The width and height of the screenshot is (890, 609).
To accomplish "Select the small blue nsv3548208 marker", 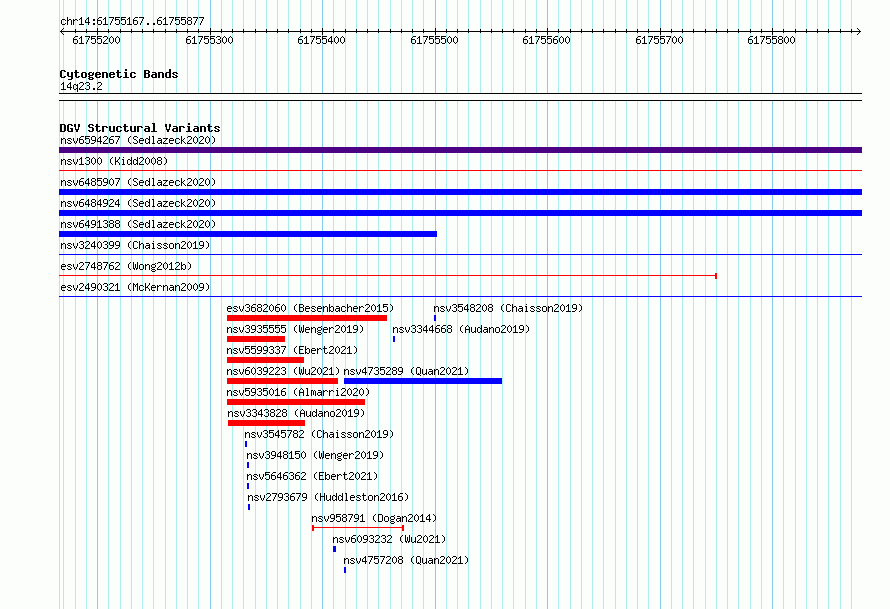I will [435, 318].
